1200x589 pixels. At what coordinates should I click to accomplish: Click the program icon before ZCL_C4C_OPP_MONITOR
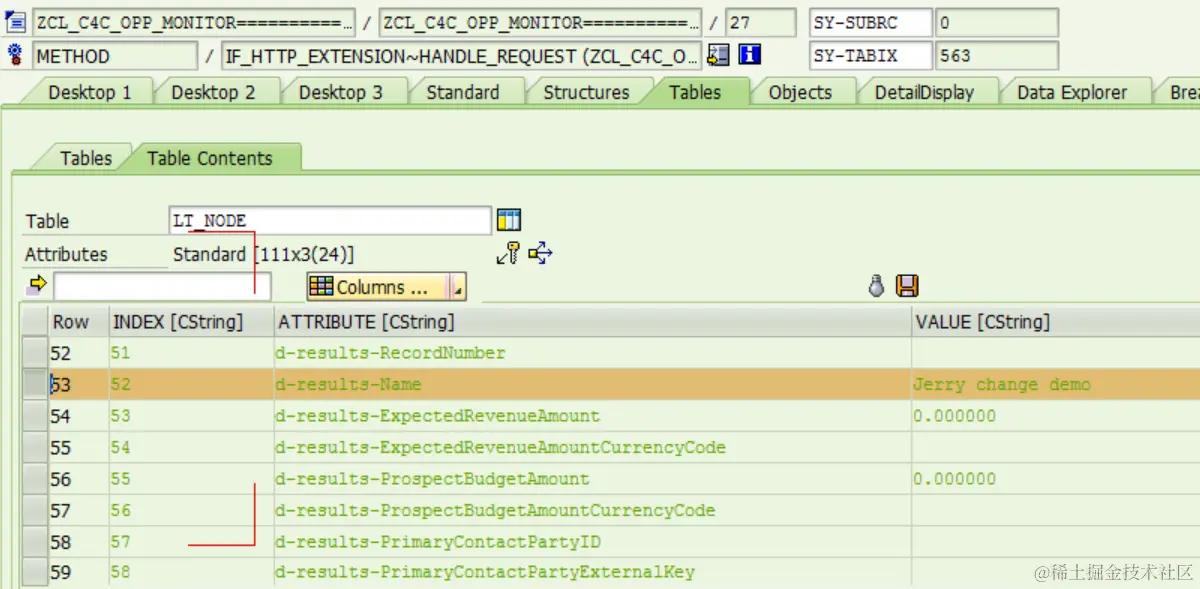pos(16,22)
